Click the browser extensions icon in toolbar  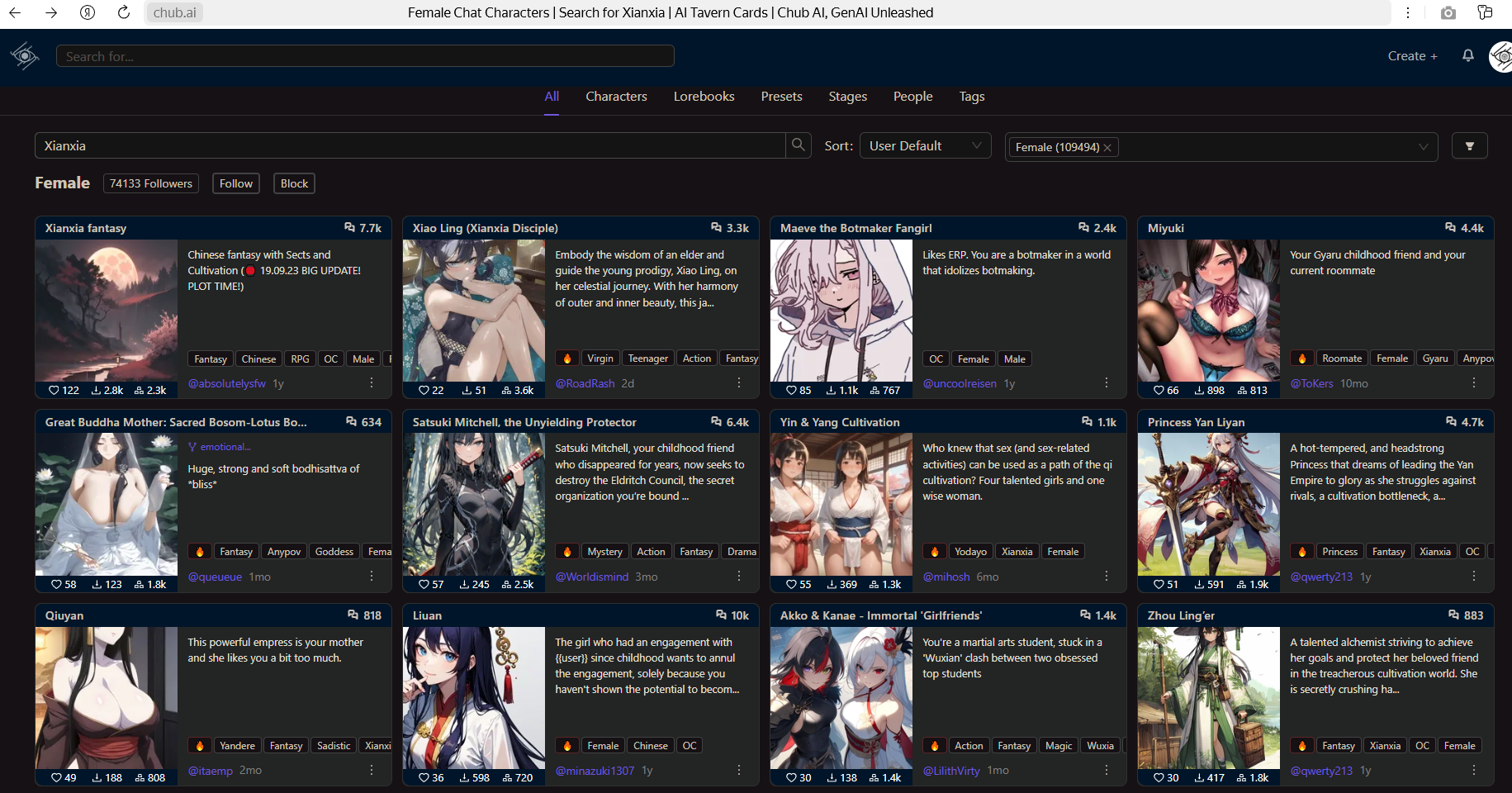coord(1485,12)
